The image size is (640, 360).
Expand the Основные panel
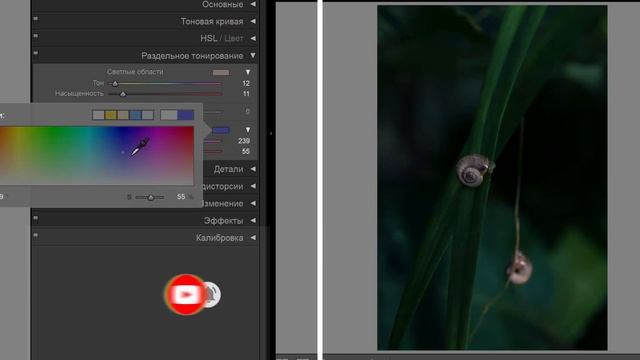253,4
